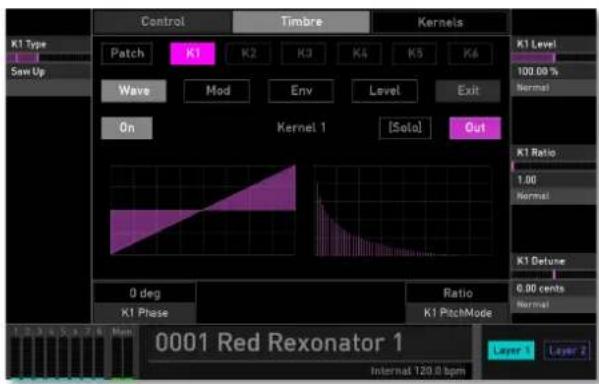
Task: Toggle the Out button
Action: [x=475, y=128]
